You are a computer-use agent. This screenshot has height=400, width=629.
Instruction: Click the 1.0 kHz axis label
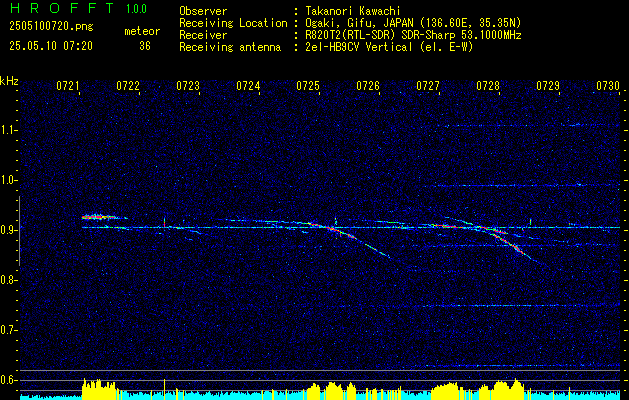pos(7,180)
